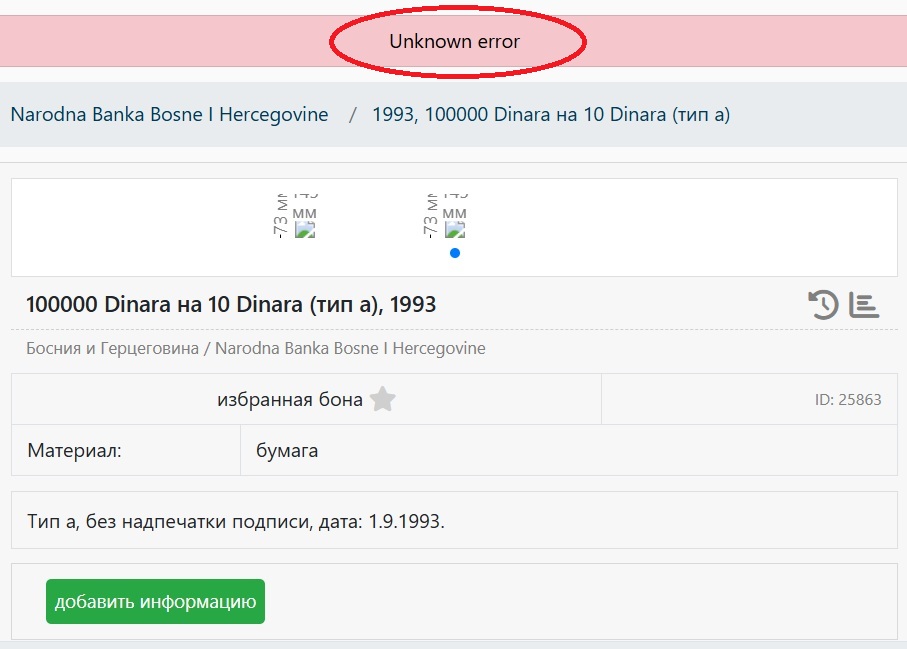Open 'Narodna Banka Bosne I Hercegovine' subtitle link
This screenshot has width=907, height=649.
pos(350,349)
